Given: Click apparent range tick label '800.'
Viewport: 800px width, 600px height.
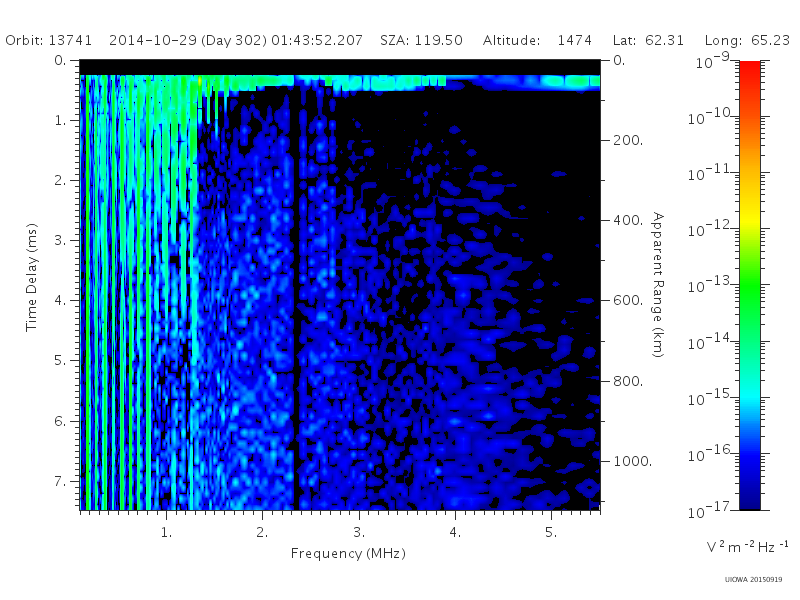Looking at the screenshot, I should tap(628, 381).
